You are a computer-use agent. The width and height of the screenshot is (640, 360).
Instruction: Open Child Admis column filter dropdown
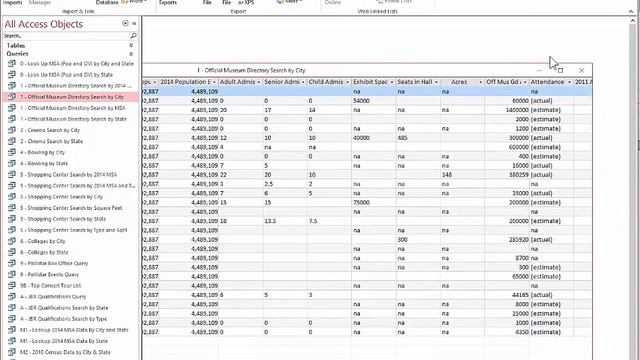click(x=347, y=82)
